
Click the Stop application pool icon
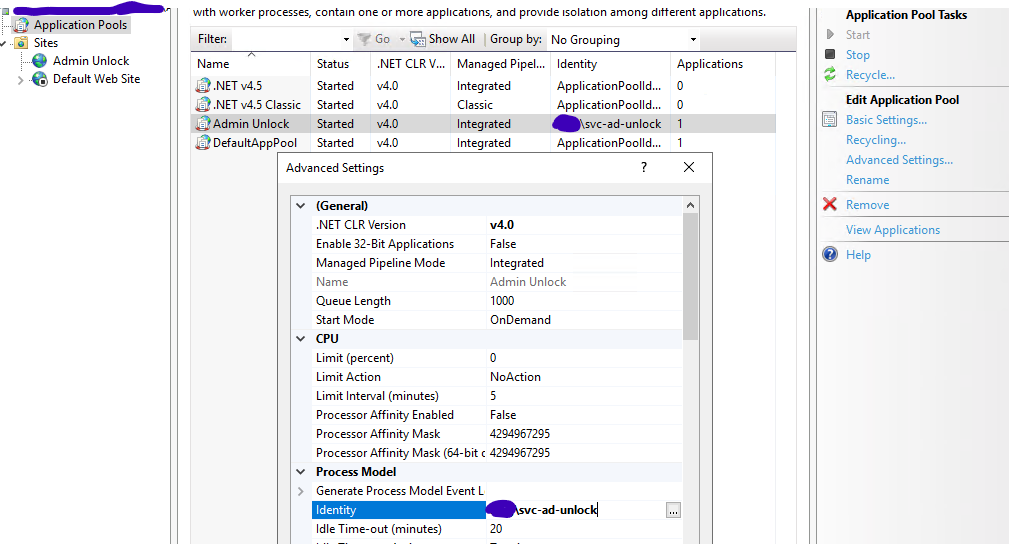point(829,55)
